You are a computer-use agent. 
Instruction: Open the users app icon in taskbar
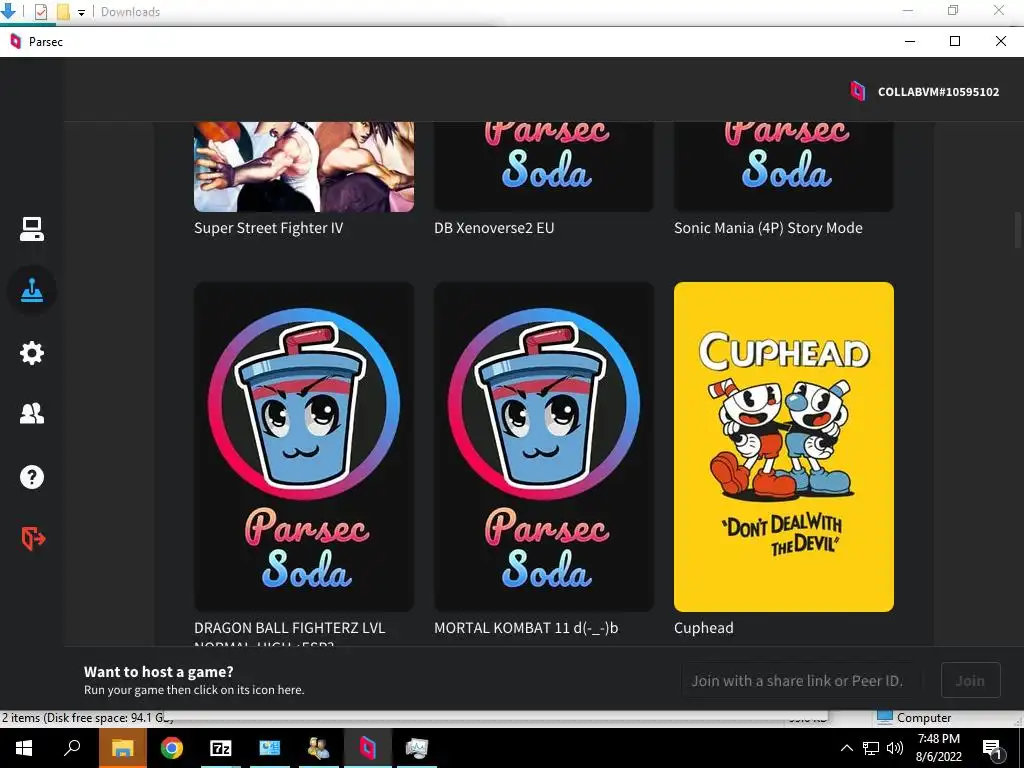319,748
